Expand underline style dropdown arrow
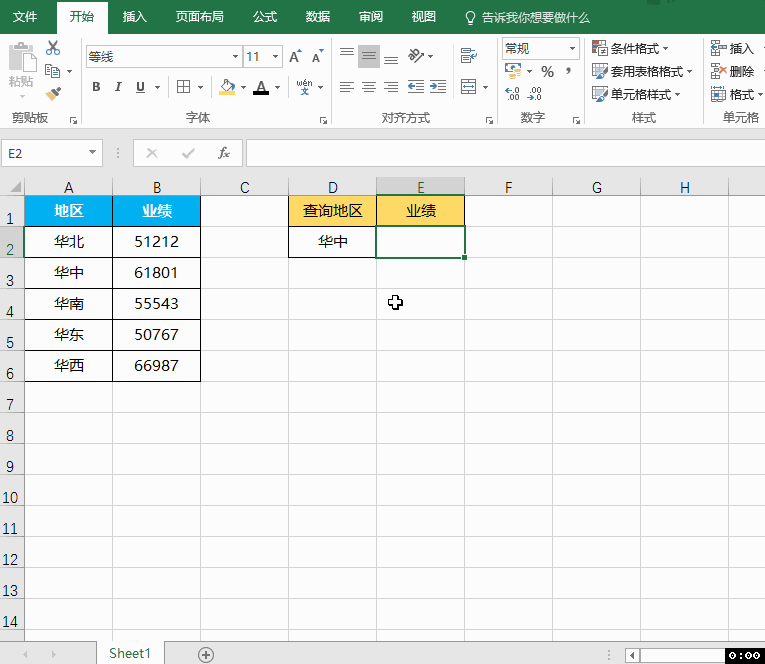The width and height of the screenshot is (765, 664). [157, 87]
